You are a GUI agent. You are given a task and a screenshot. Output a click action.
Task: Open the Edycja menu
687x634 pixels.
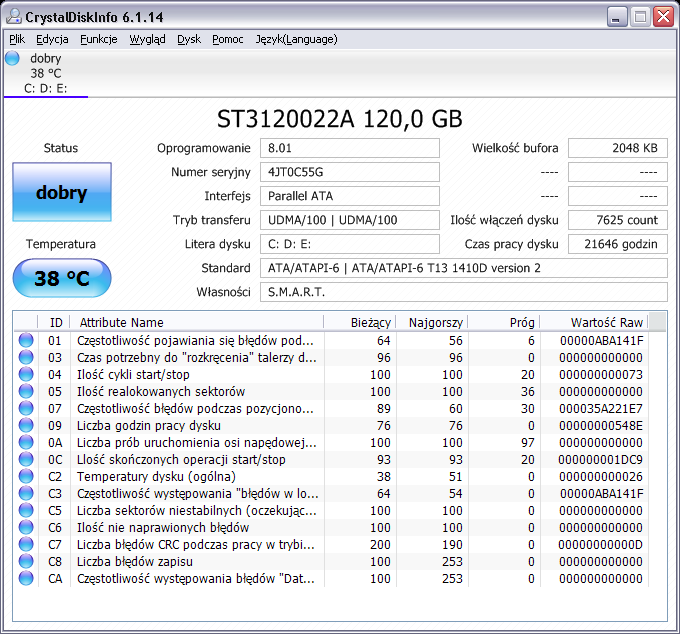point(52,39)
